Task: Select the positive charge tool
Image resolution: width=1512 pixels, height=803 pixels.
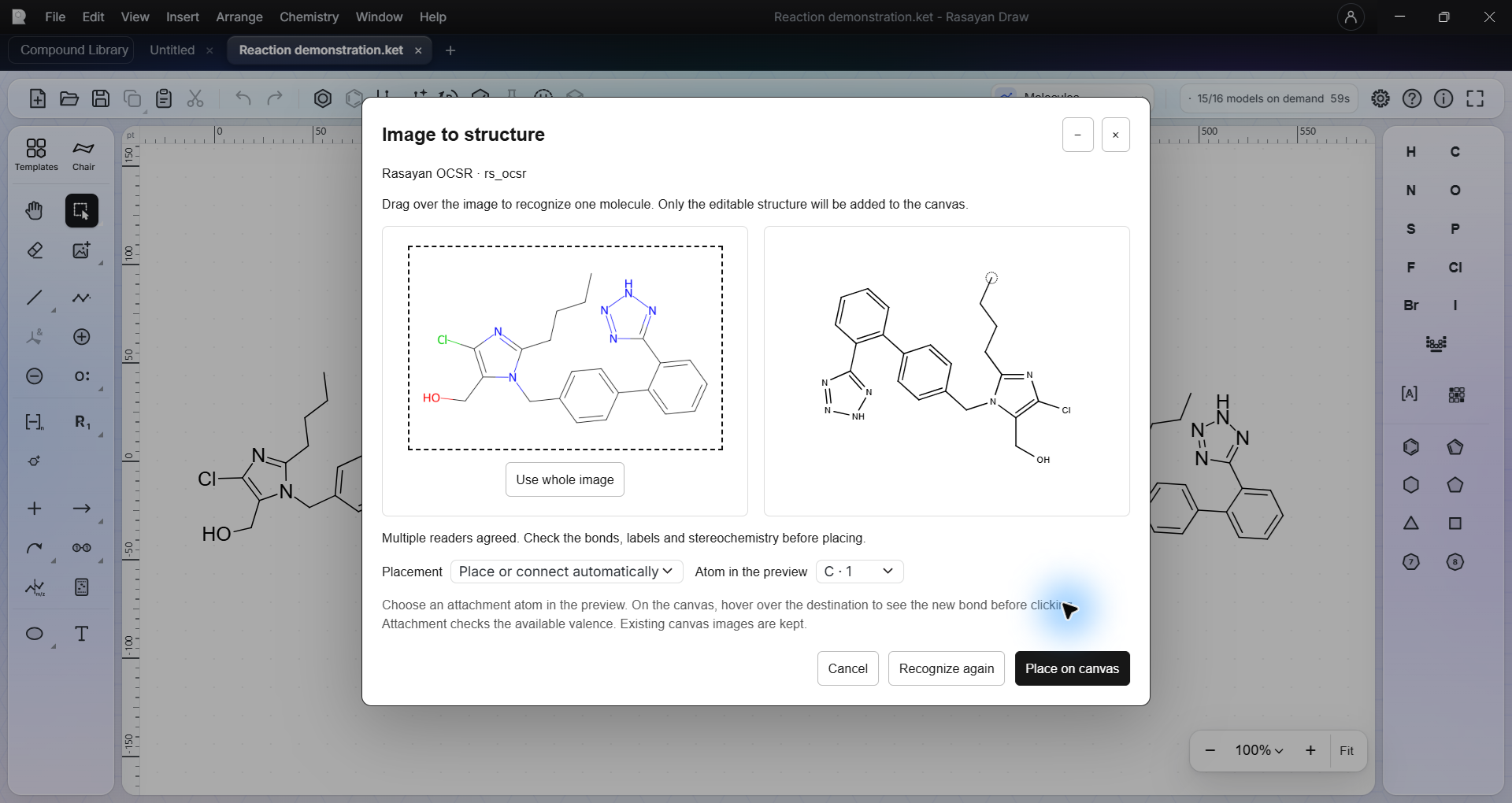Action: coord(82,337)
